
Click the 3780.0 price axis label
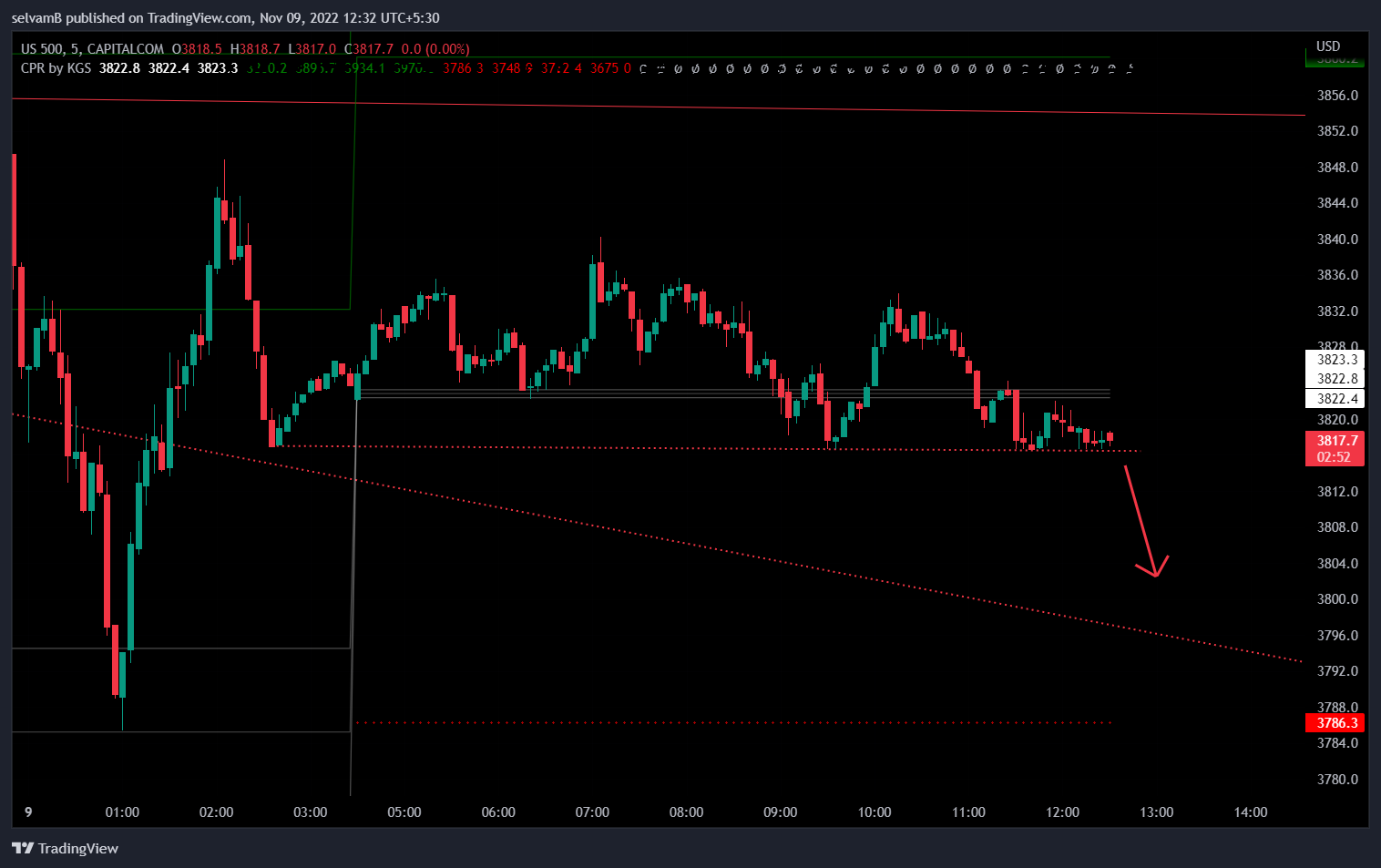click(1337, 780)
